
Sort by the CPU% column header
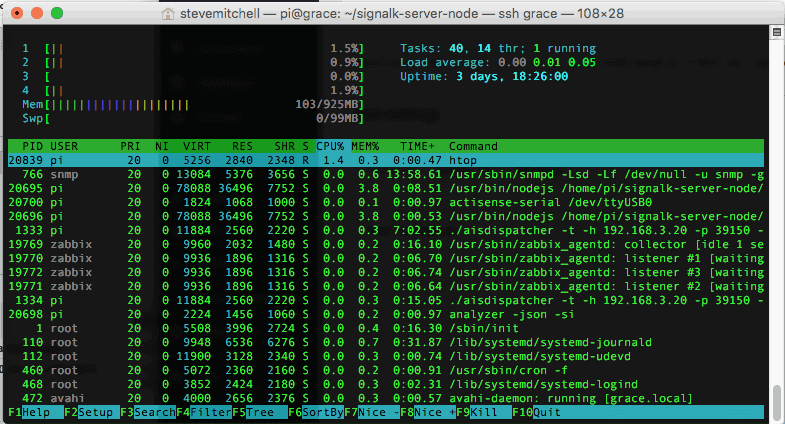[330, 146]
